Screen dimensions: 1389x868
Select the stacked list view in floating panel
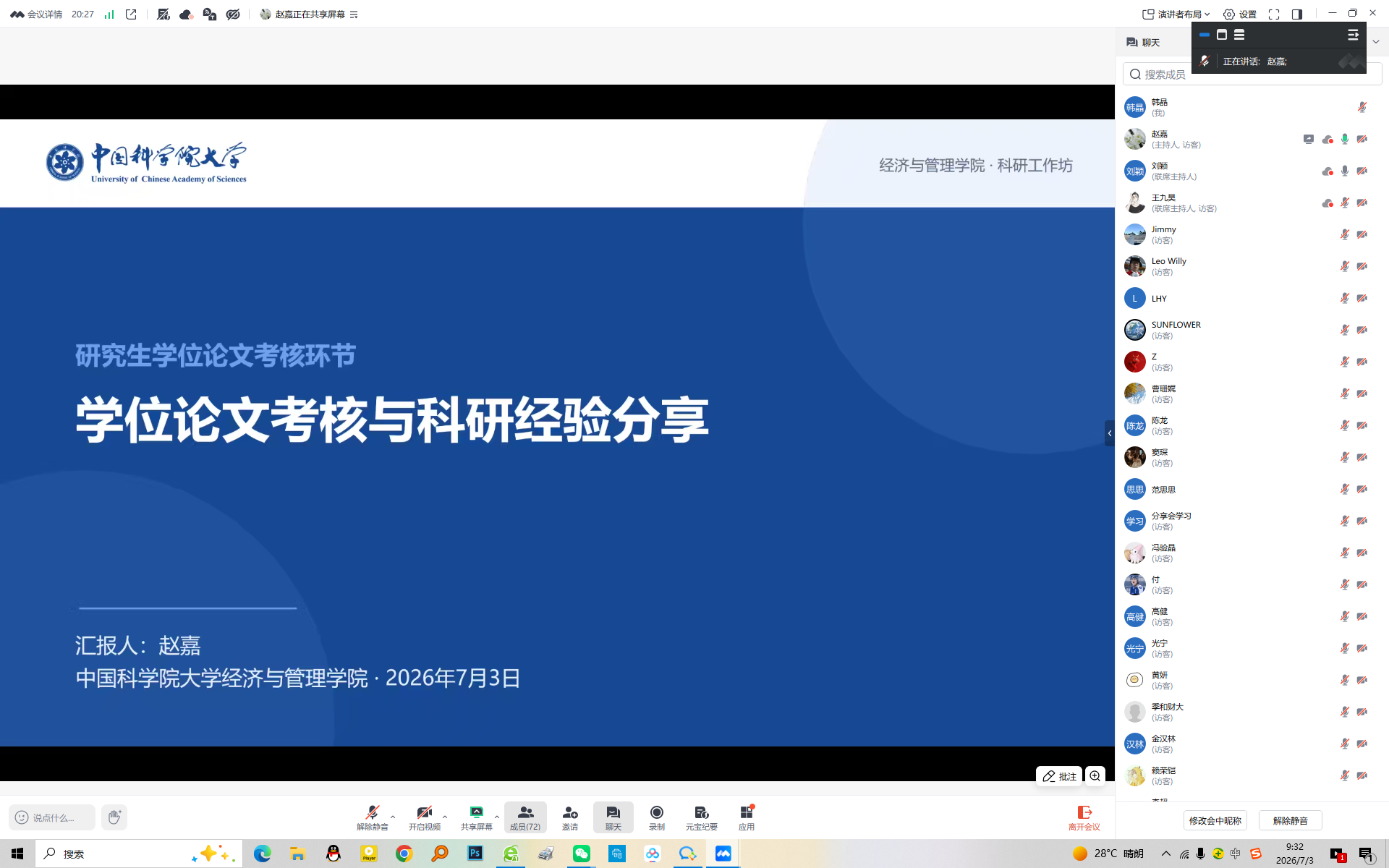(x=1239, y=35)
